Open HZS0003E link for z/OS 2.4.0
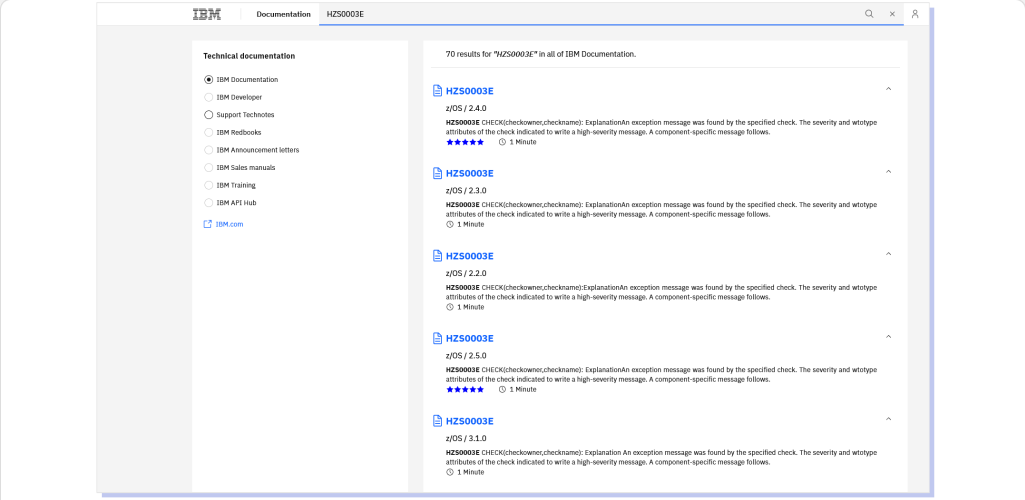Screen dimensions: 1025x500 coord(469,91)
